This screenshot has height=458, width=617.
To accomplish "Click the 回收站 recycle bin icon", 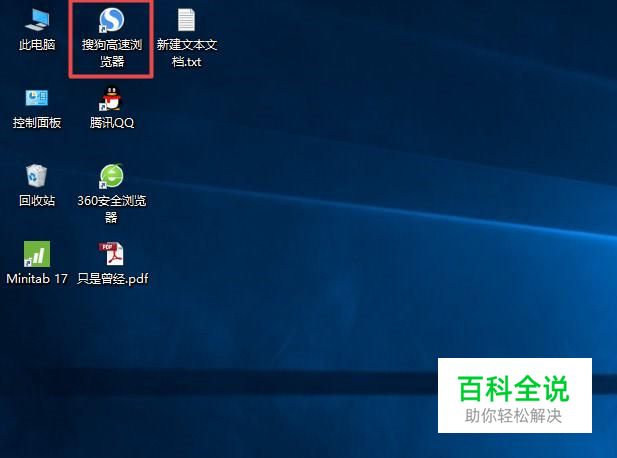I will pos(37,175).
